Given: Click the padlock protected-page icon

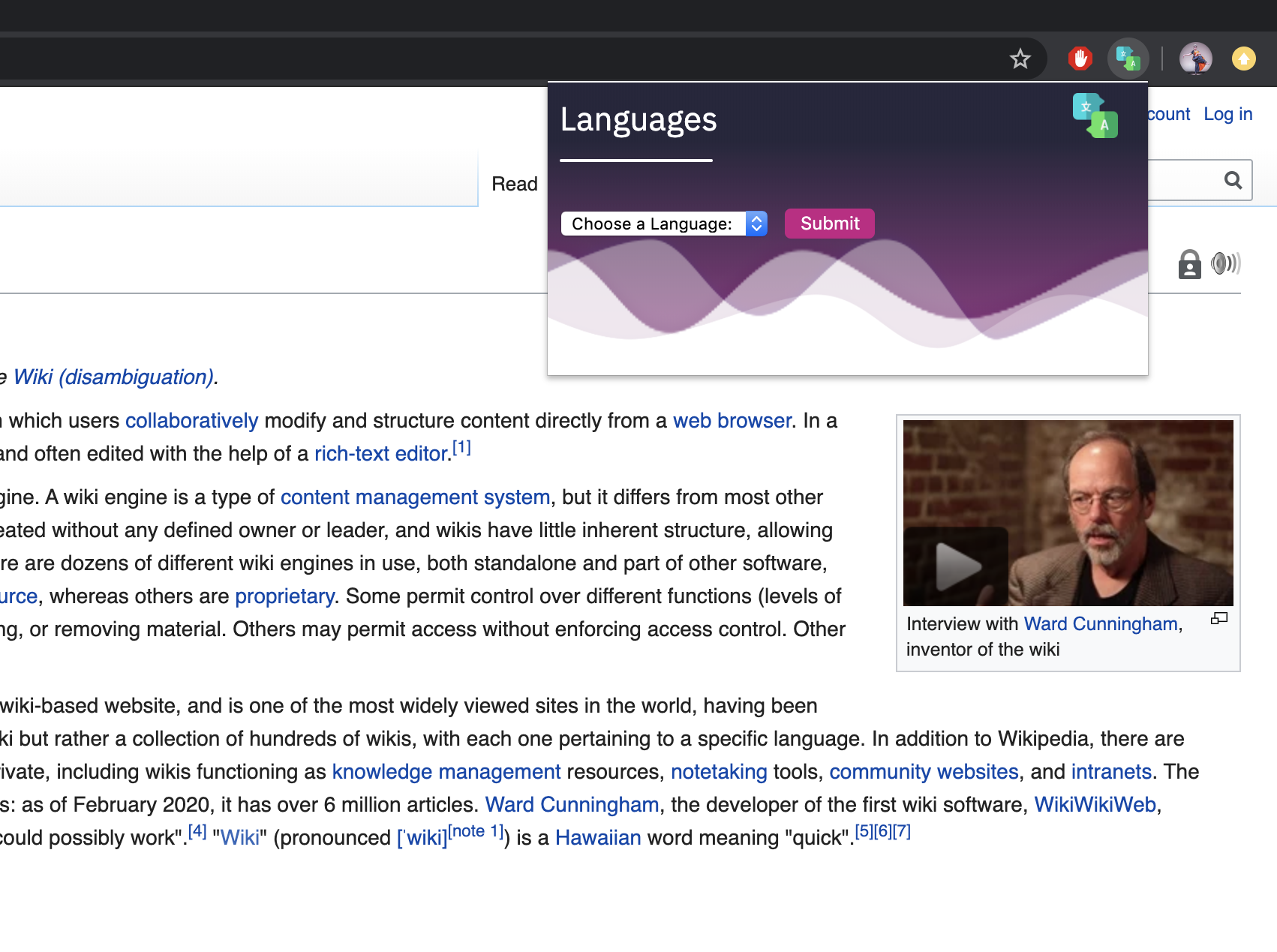Looking at the screenshot, I should (1189, 264).
